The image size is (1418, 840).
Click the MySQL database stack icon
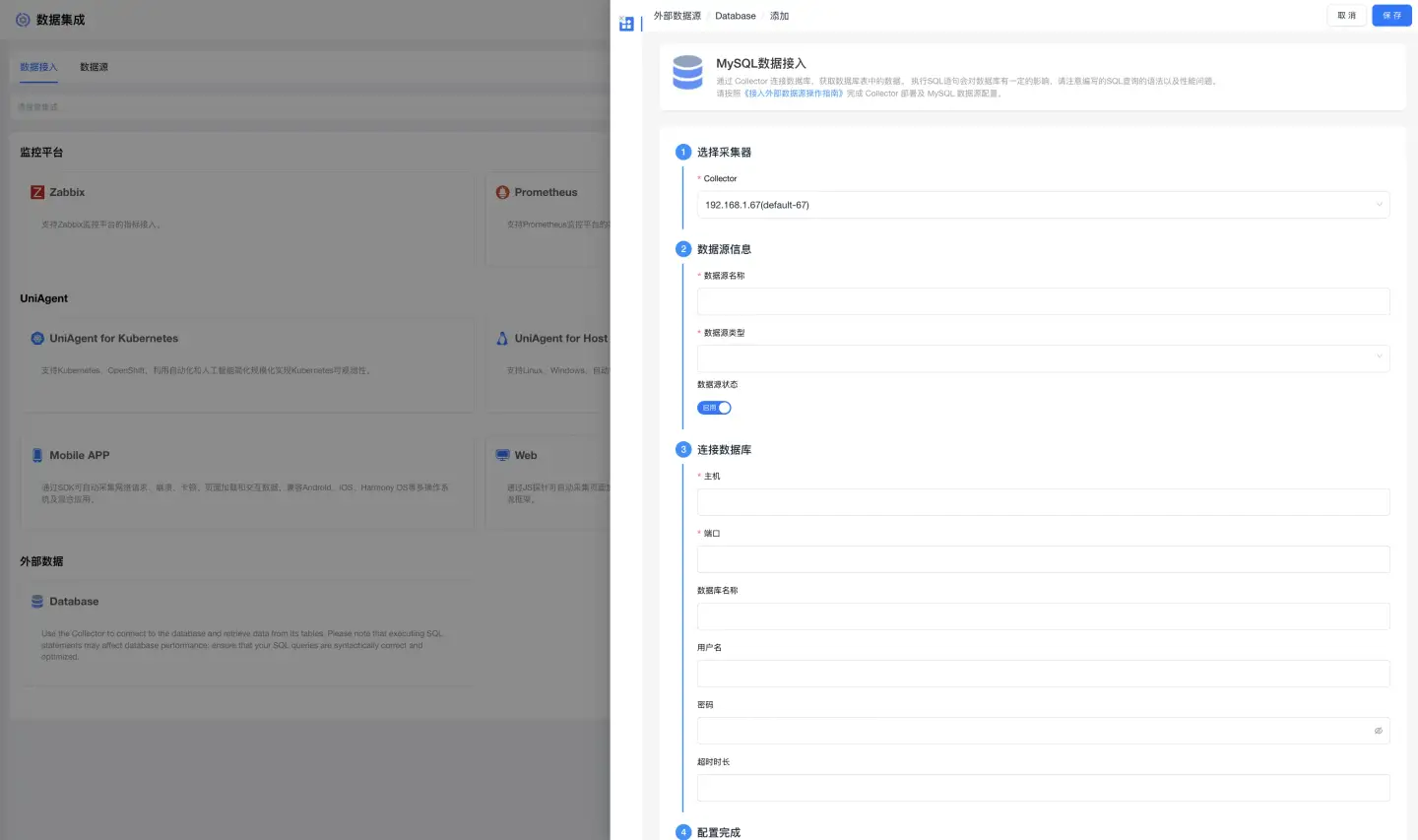tap(687, 73)
